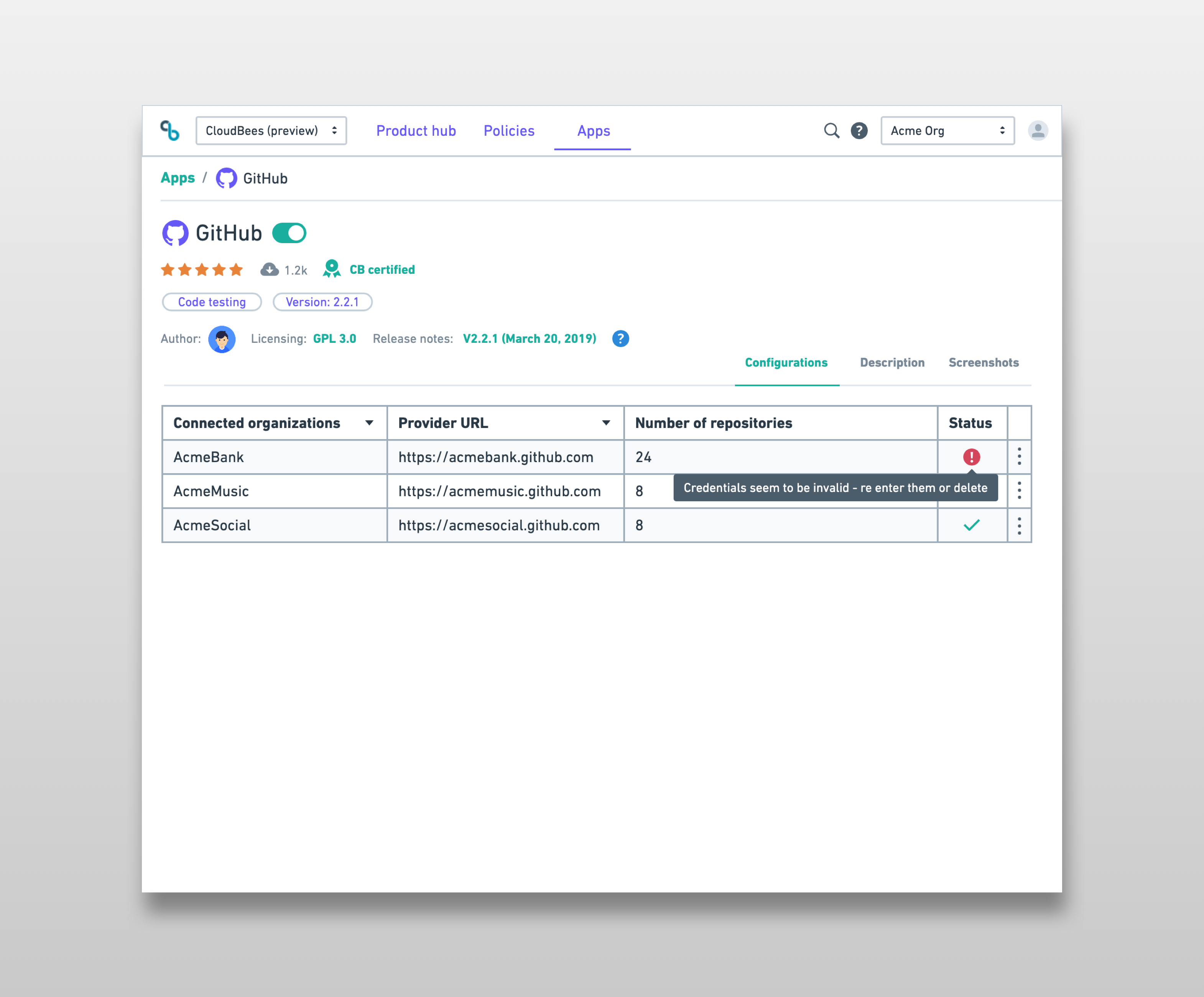This screenshot has height=997, width=1204.
Task: Click the cloud download count icon
Action: tap(270, 270)
